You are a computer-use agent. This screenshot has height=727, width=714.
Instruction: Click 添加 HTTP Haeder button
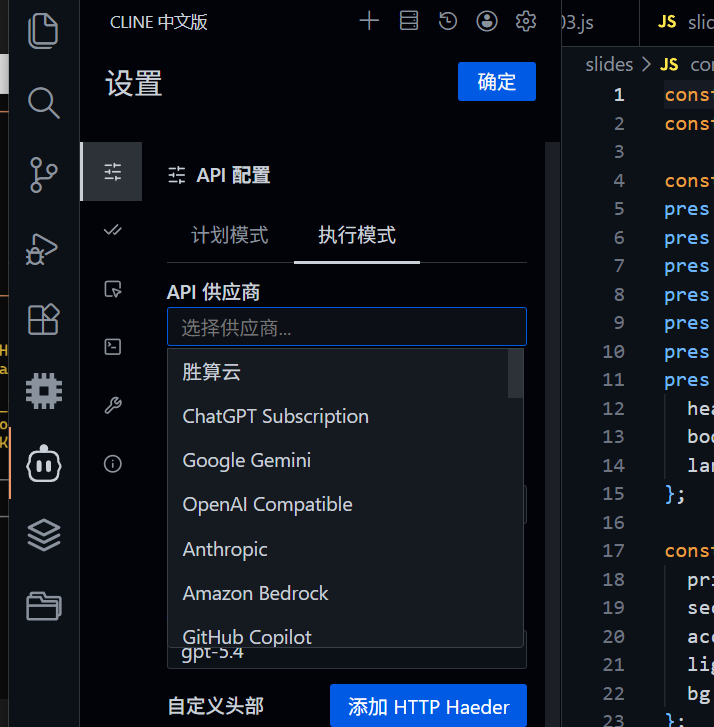(x=428, y=706)
